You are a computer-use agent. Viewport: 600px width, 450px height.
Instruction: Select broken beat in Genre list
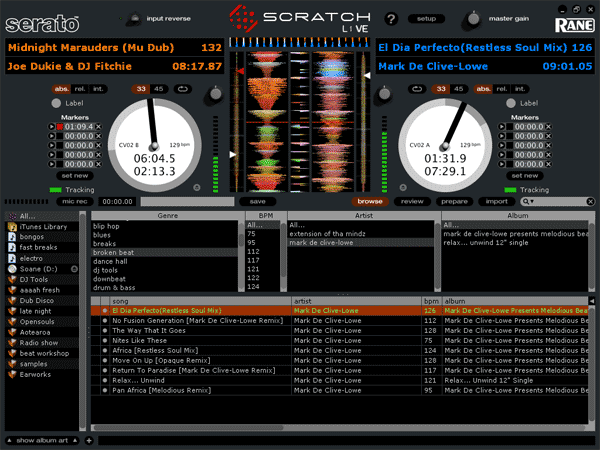[x=165, y=253]
